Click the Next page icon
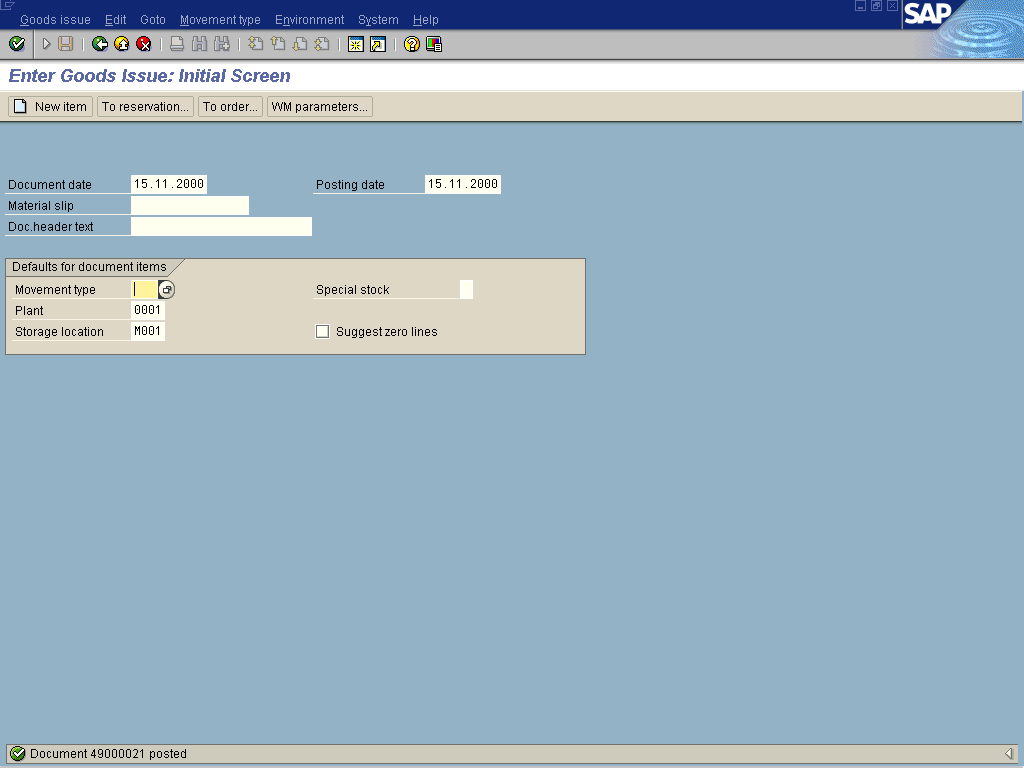The width and height of the screenshot is (1024, 768). (x=300, y=44)
